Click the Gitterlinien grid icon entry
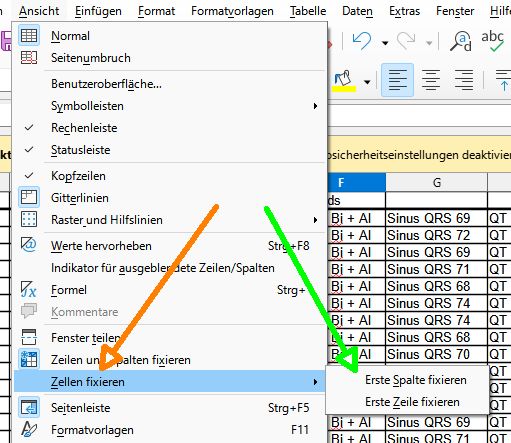 pos(29,198)
